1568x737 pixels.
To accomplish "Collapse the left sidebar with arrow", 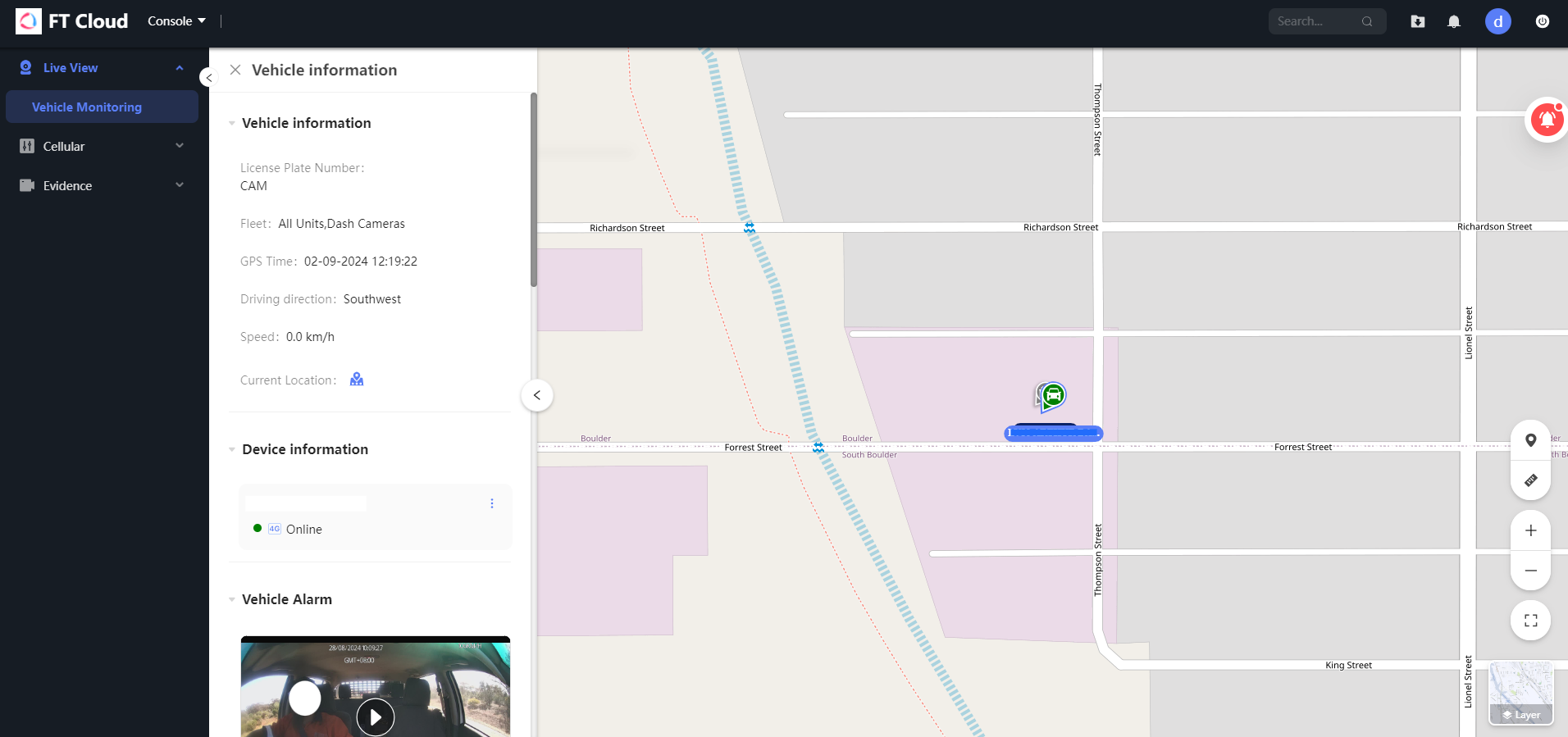I will coord(209,78).
